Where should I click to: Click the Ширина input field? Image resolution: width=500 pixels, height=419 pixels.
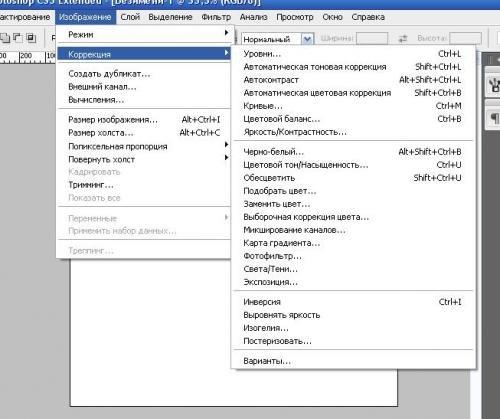[x=372, y=39]
